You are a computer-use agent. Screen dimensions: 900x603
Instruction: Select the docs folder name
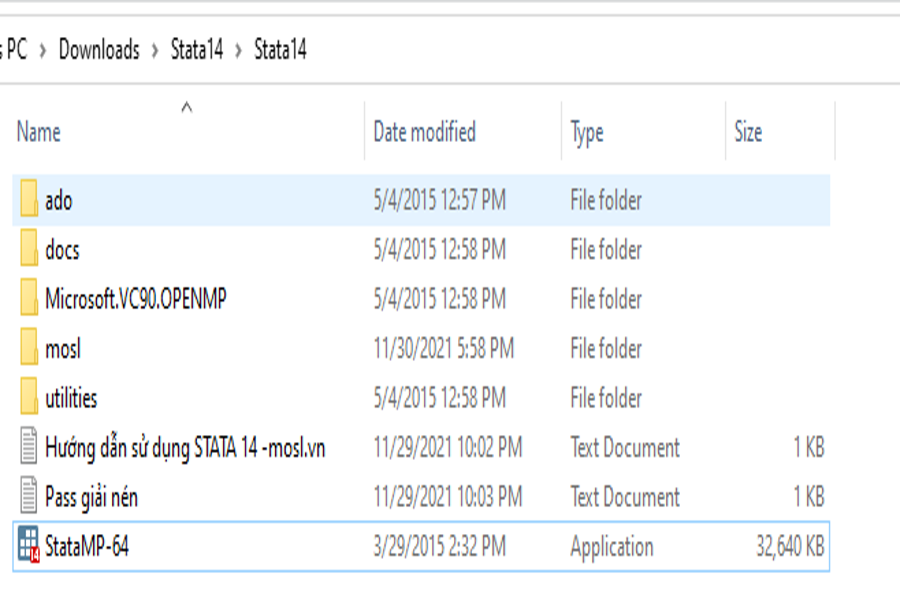[x=62, y=250]
